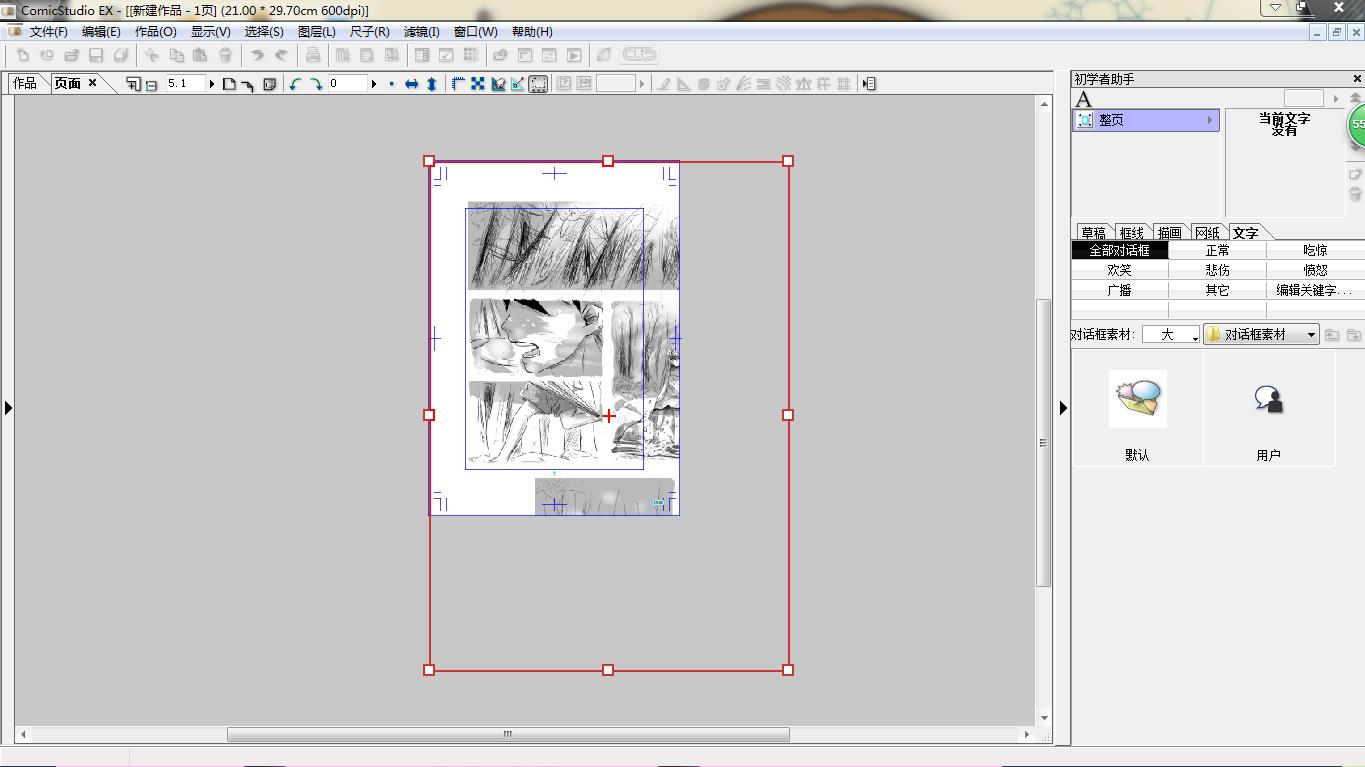The width and height of the screenshot is (1365, 767).
Task: Click the large A text tool icon
Action: [x=1084, y=99]
